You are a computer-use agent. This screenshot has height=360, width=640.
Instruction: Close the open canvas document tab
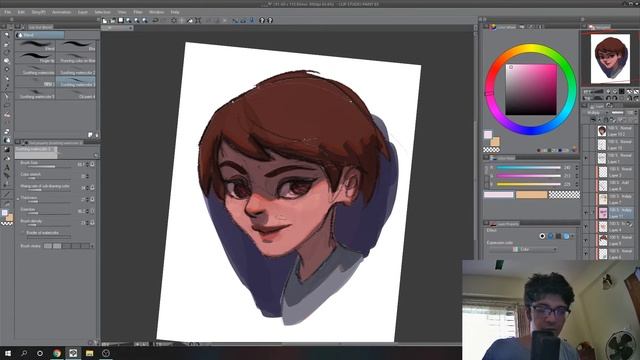click(x=130, y=28)
